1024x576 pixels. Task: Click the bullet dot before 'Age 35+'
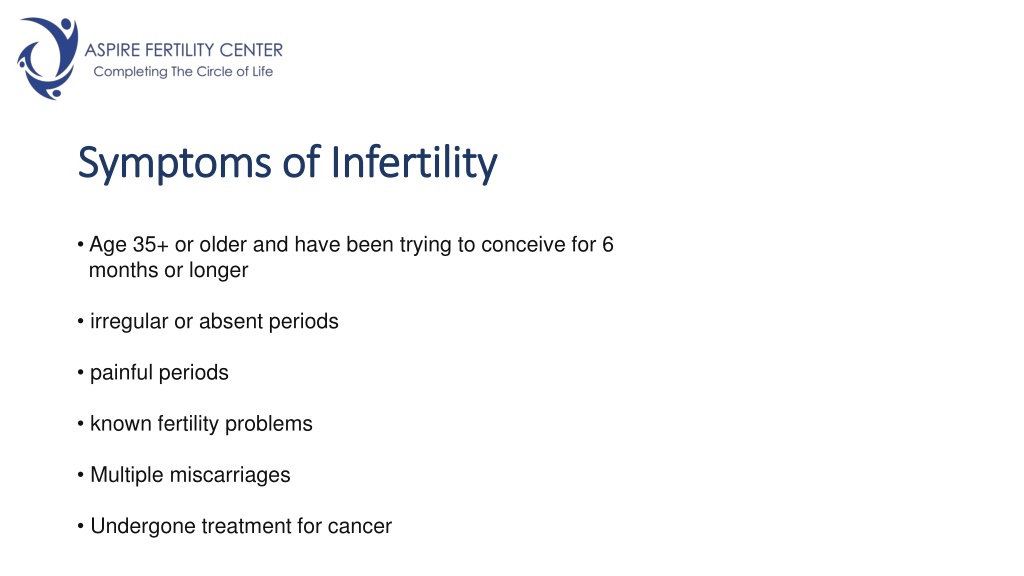pyautogui.click(x=80, y=246)
